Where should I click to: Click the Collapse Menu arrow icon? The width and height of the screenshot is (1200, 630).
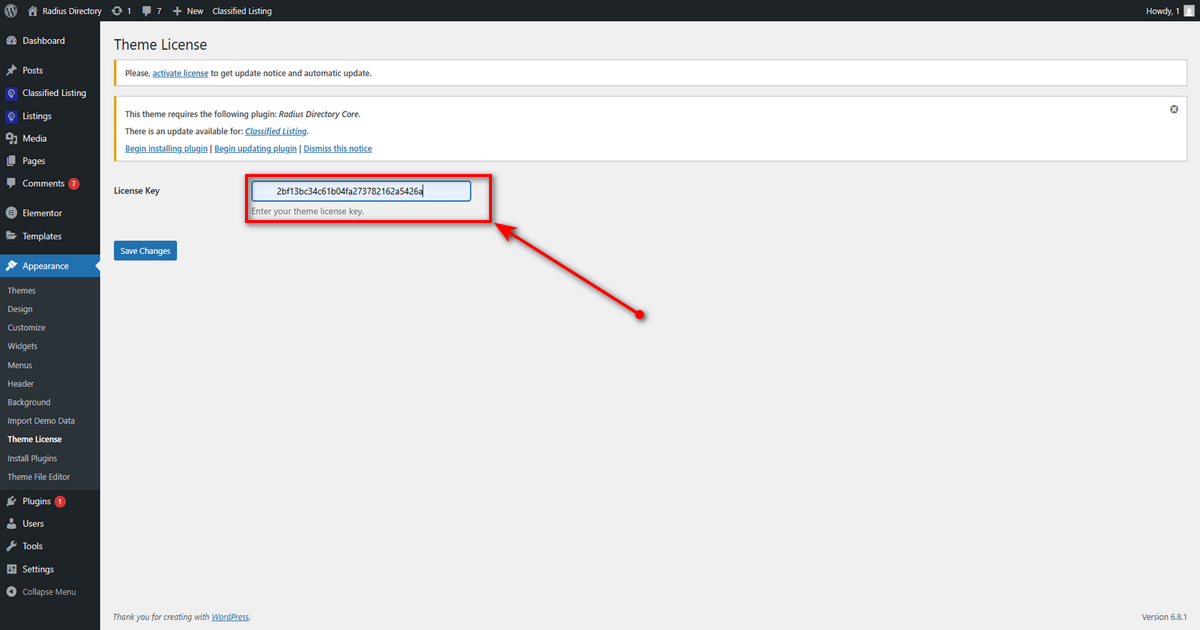[x=11, y=592]
